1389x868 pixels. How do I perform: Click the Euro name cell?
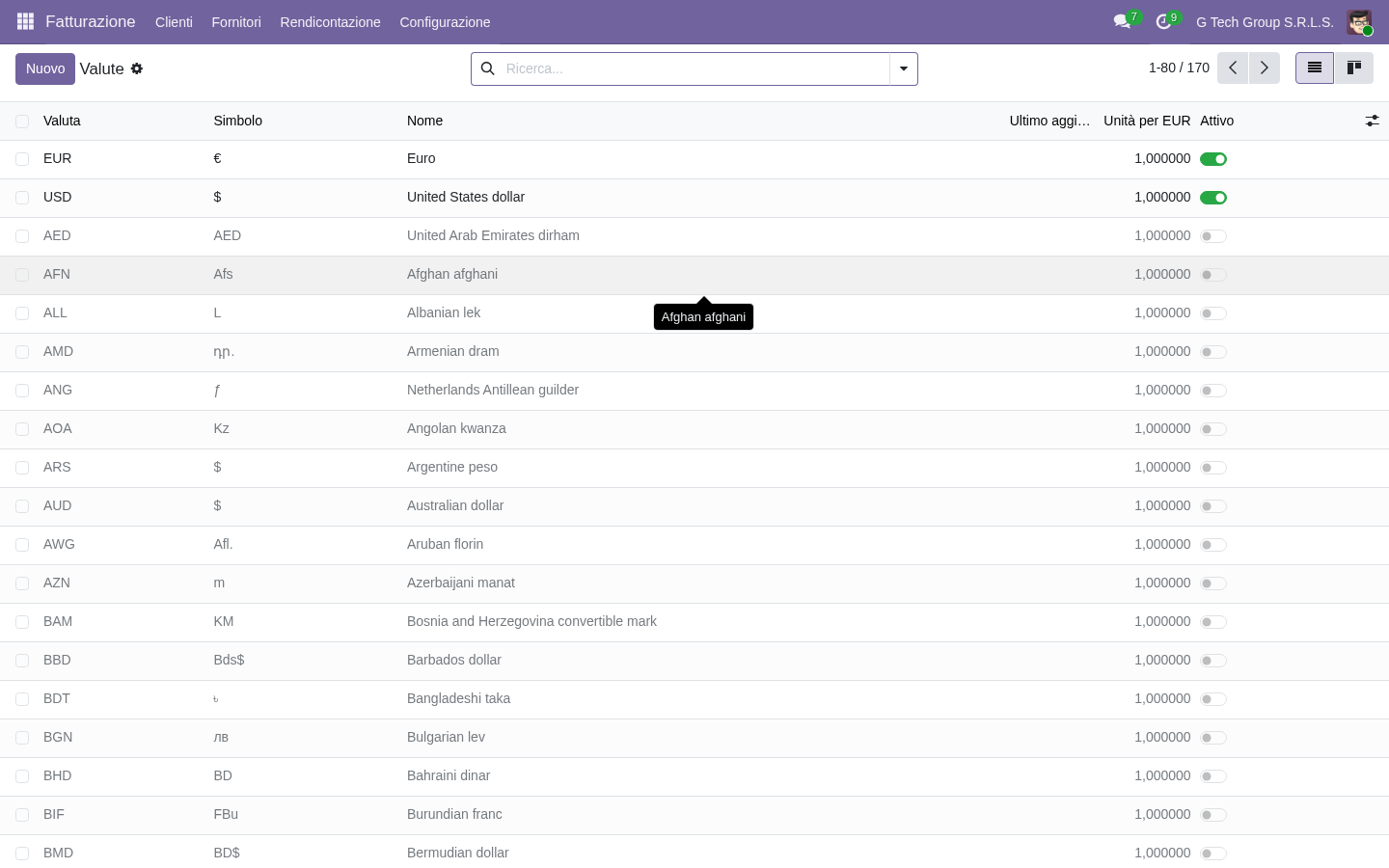click(x=422, y=158)
